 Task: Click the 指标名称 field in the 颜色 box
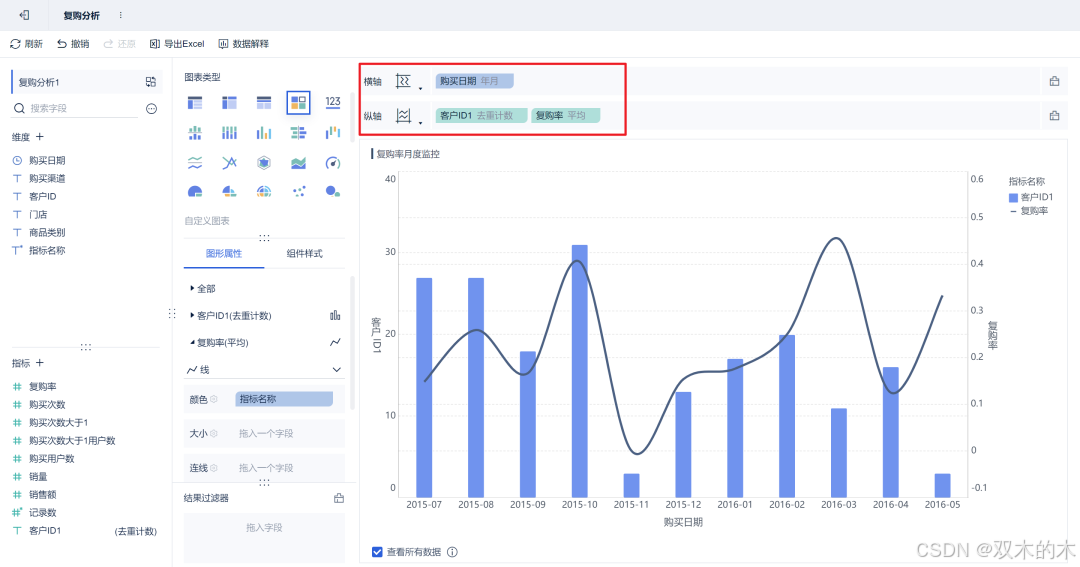284,399
